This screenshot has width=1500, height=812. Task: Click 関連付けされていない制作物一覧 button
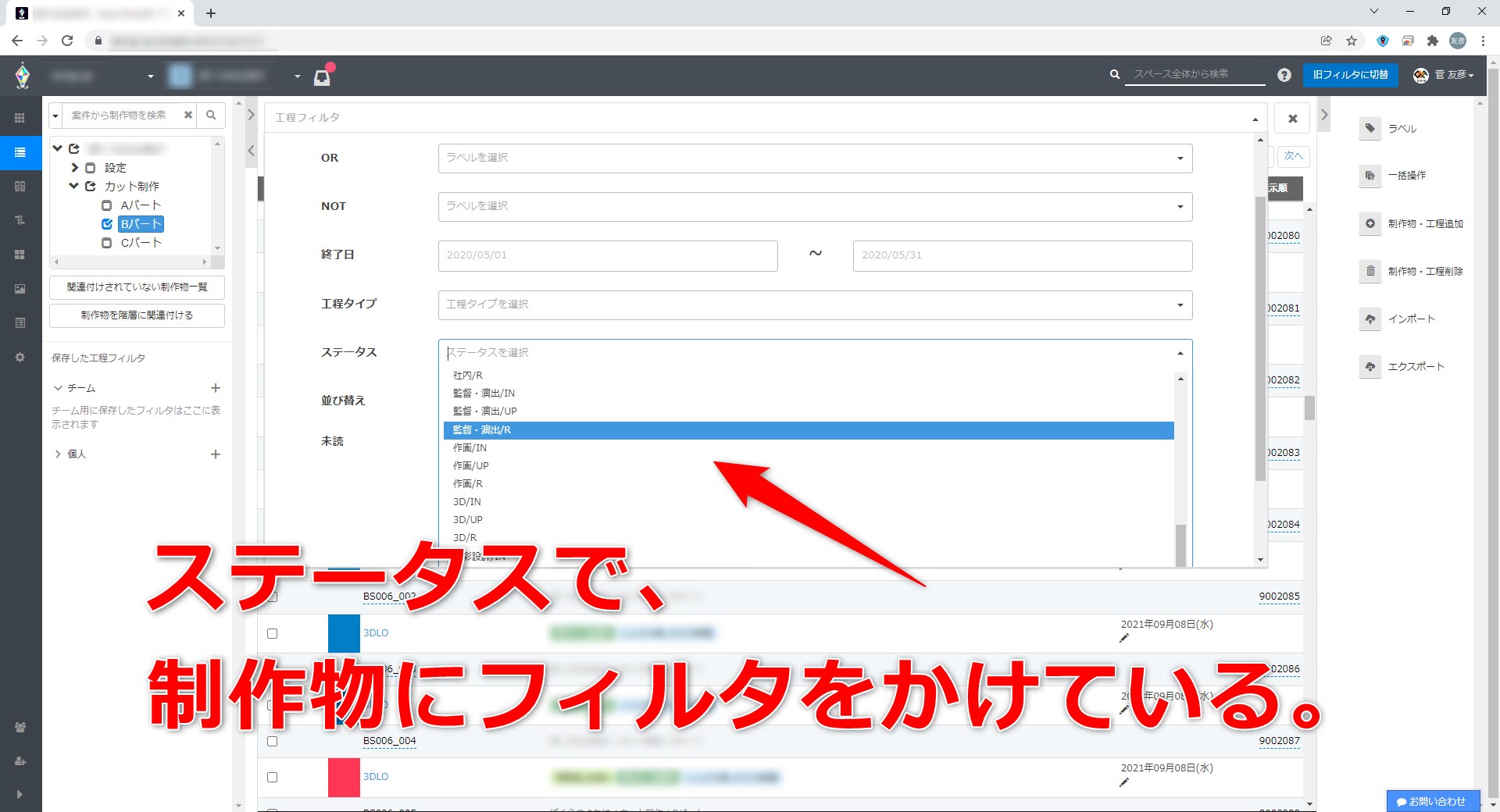(137, 287)
